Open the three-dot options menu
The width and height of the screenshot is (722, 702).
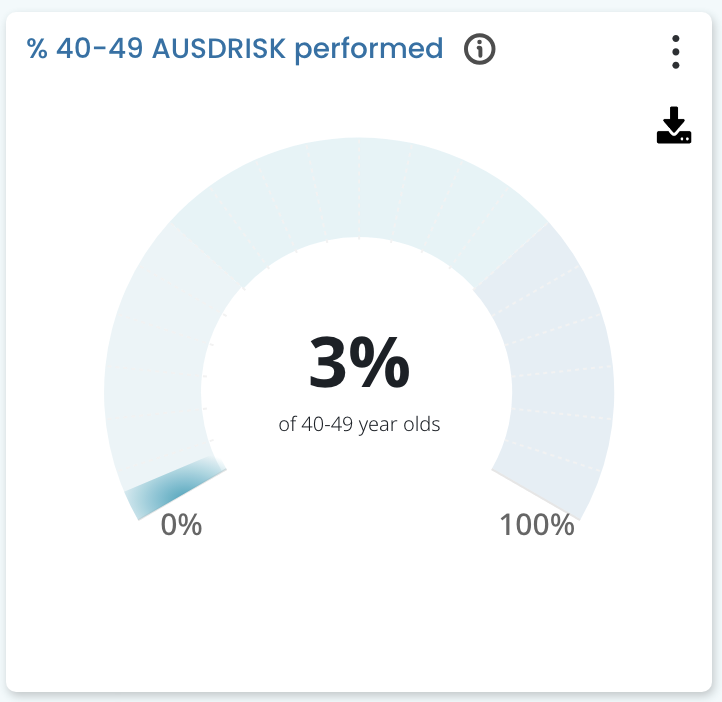pos(676,52)
